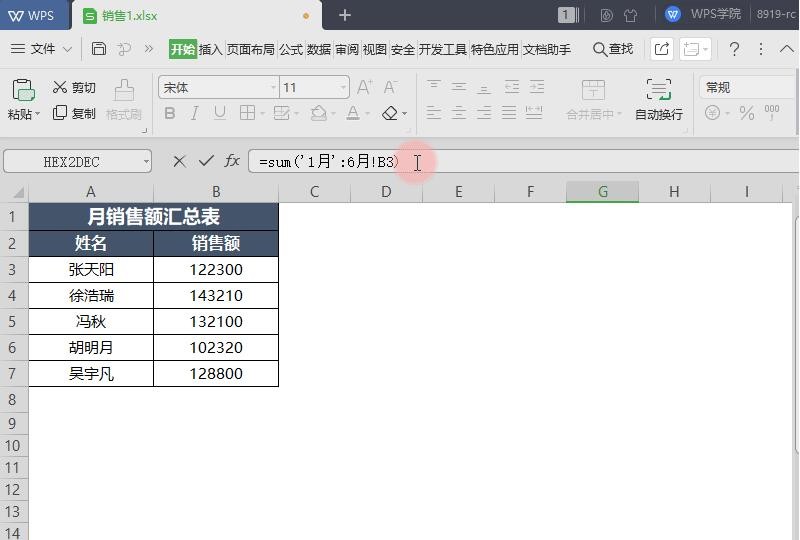Image resolution: width=800 pixels, height=540 pixels.
Task: Click the 查找 (Find) search button
Action: (x=613, y=49)
